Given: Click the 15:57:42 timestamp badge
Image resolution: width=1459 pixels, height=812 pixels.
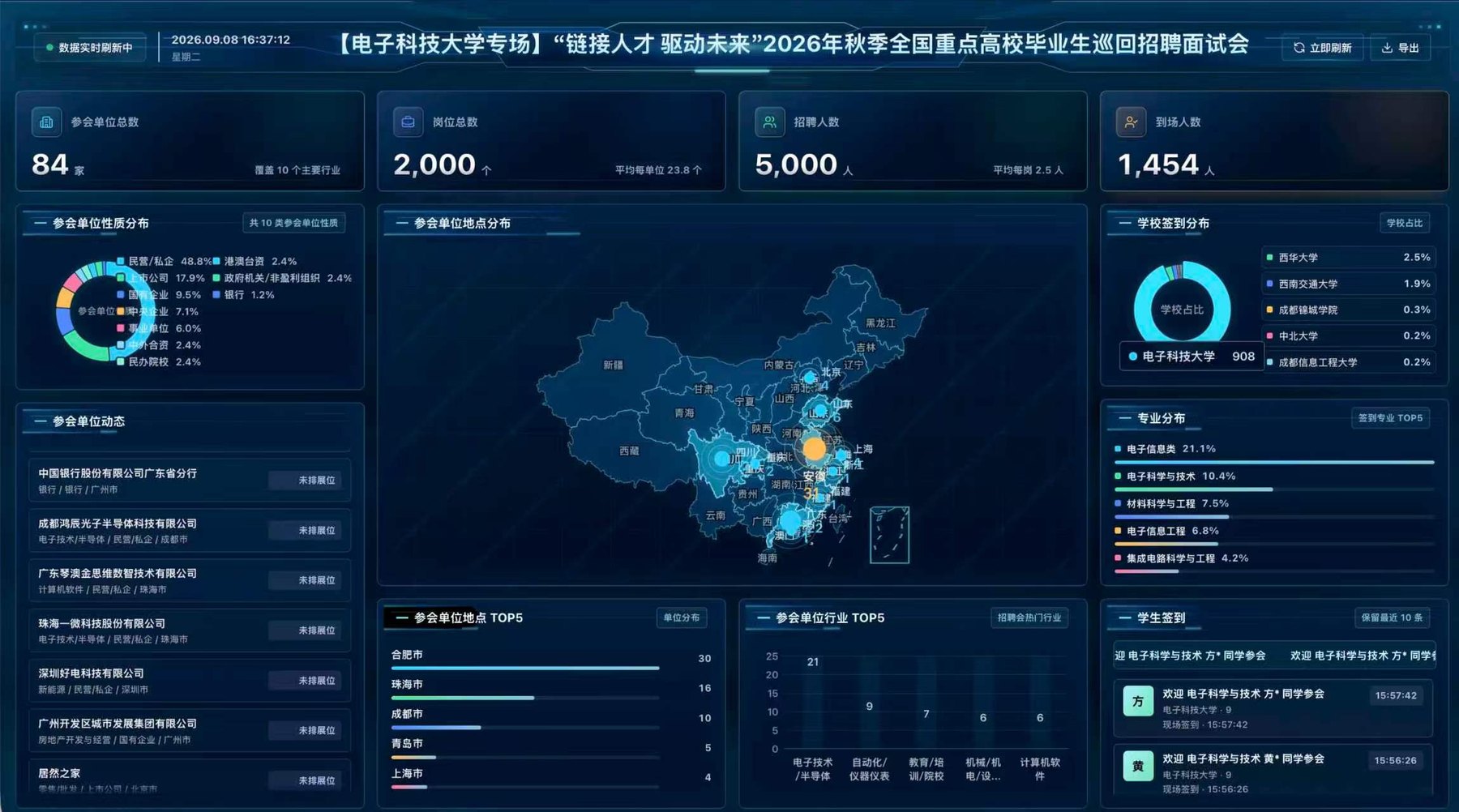Looking at the screenshot, I should pyautogui.click(x=1396, y=695).
